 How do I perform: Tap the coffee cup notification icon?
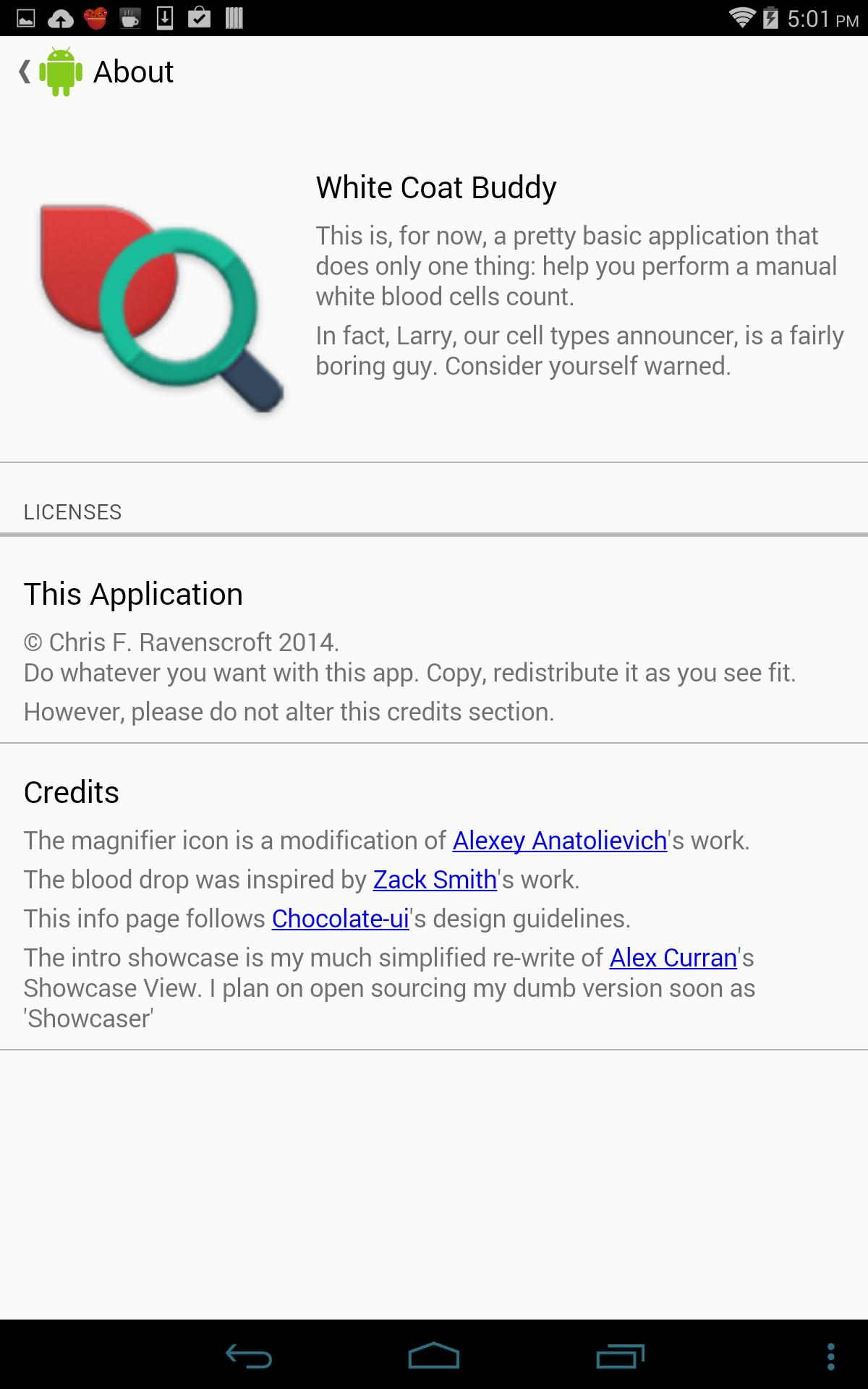(130, 18)
